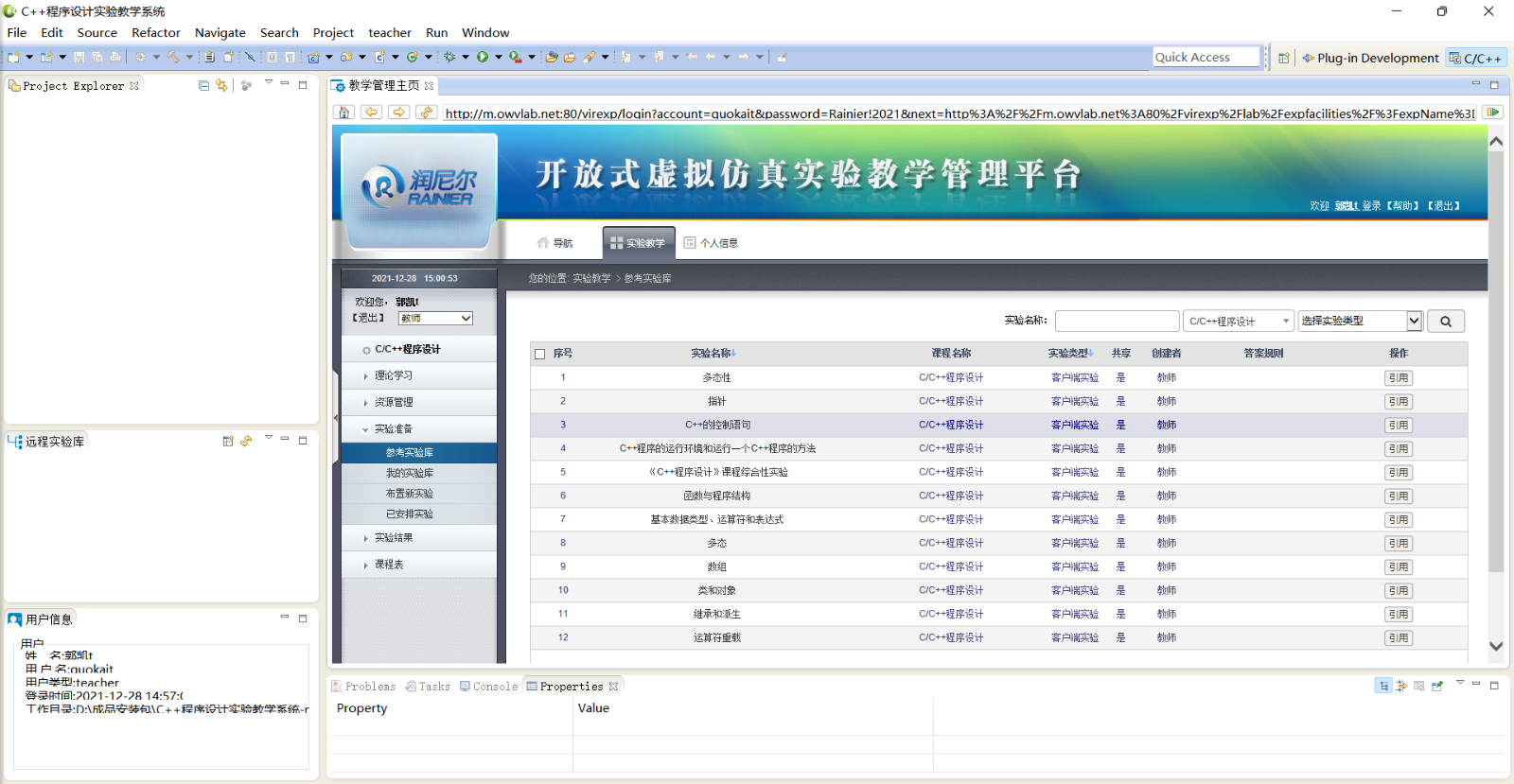
Task: Click the Open Perspective icon
Action: tap(1284, 58)
